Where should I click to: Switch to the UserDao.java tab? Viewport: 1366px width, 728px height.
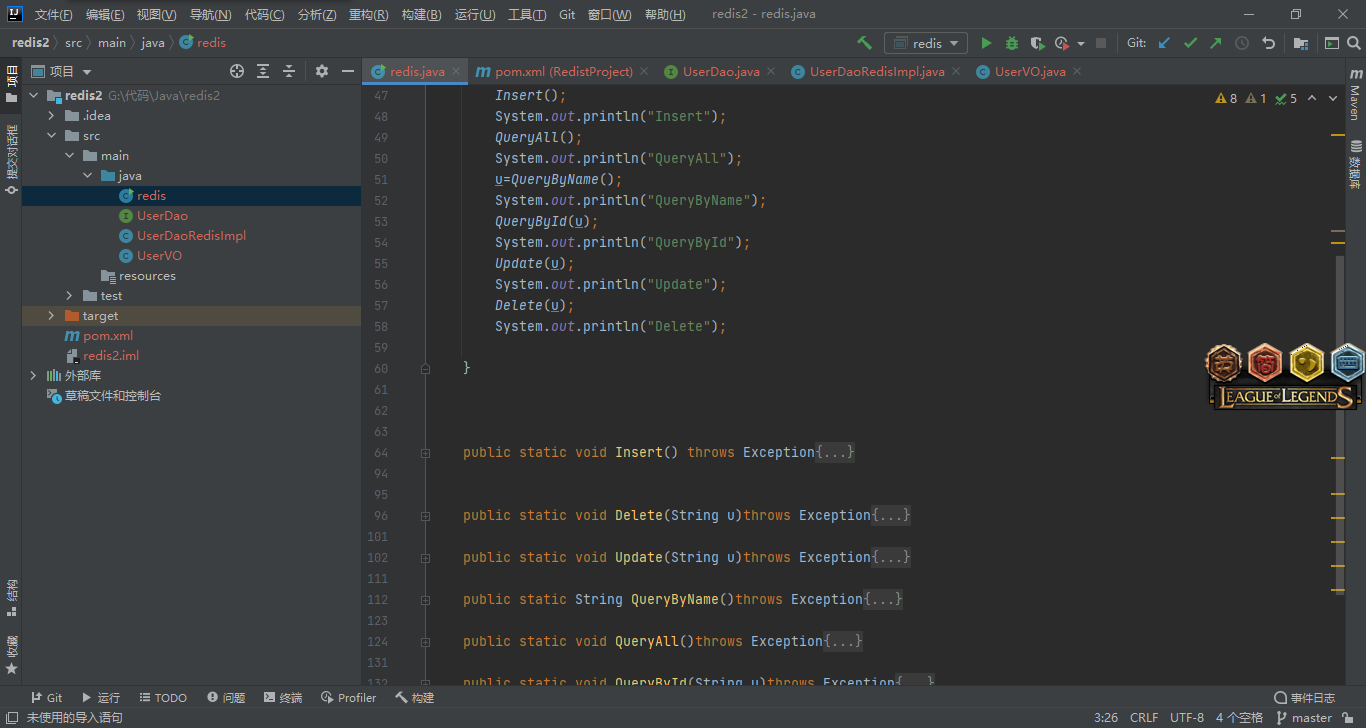click(721, 72)
